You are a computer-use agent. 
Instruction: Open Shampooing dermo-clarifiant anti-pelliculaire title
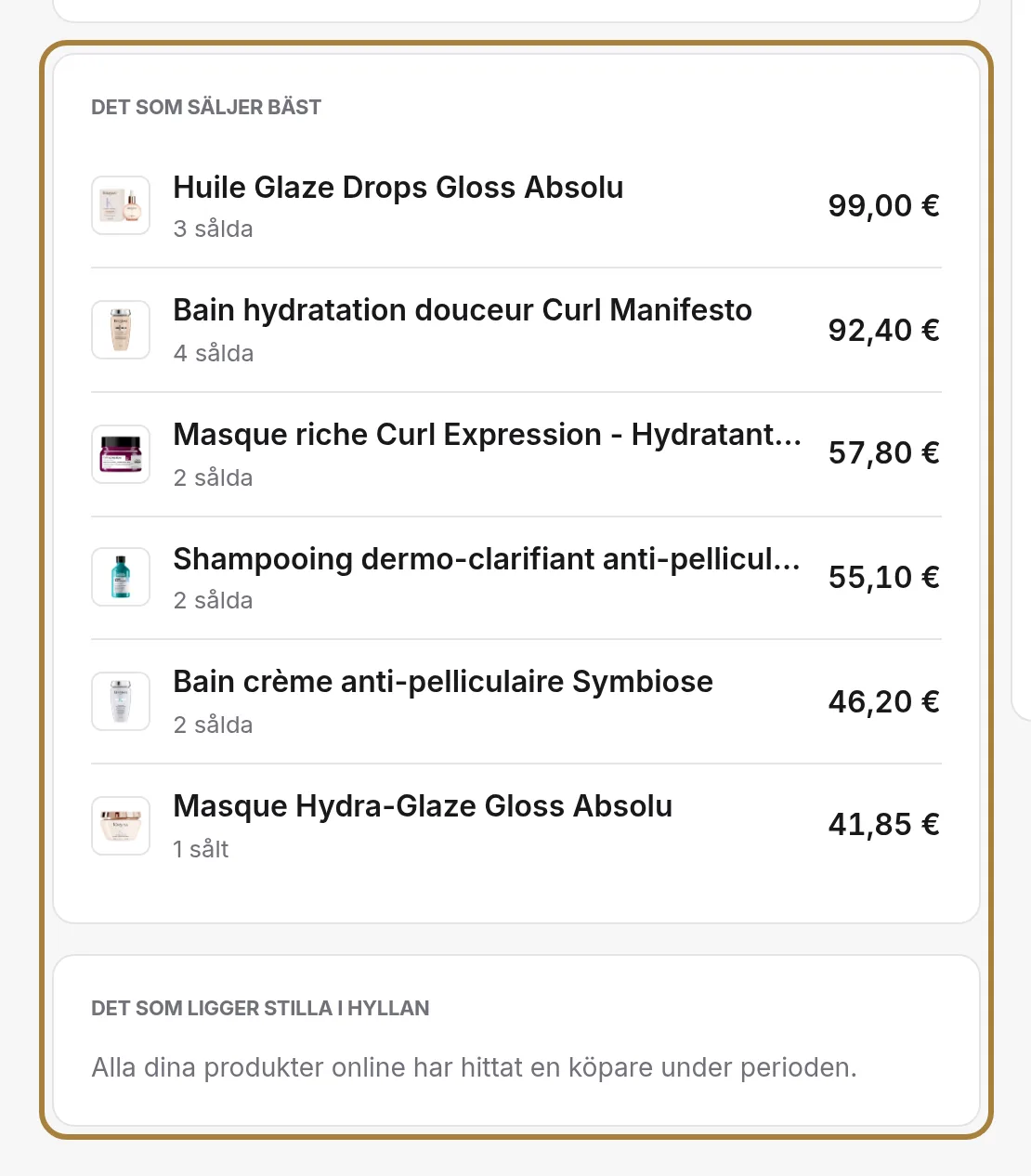coord(487,559)
